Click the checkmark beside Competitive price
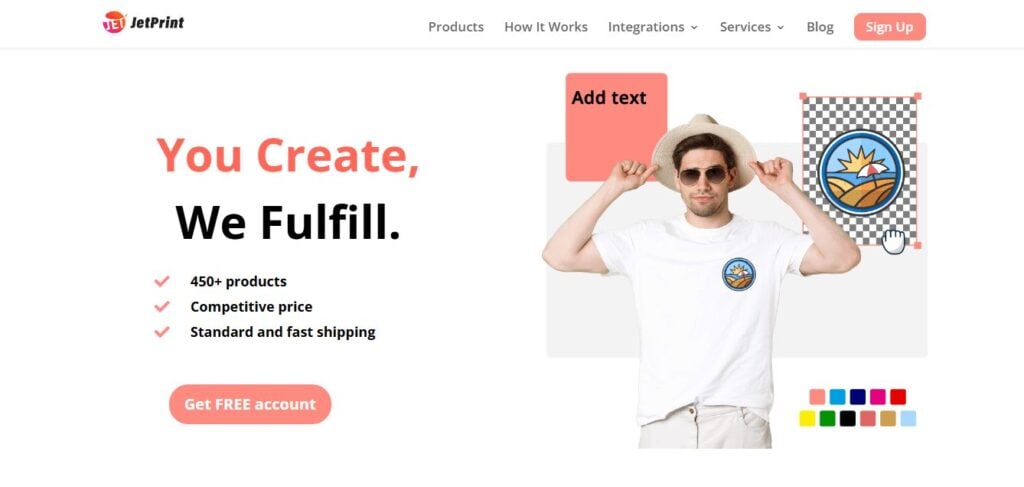Screen dimensions: 1024x487 pos(162,306)
